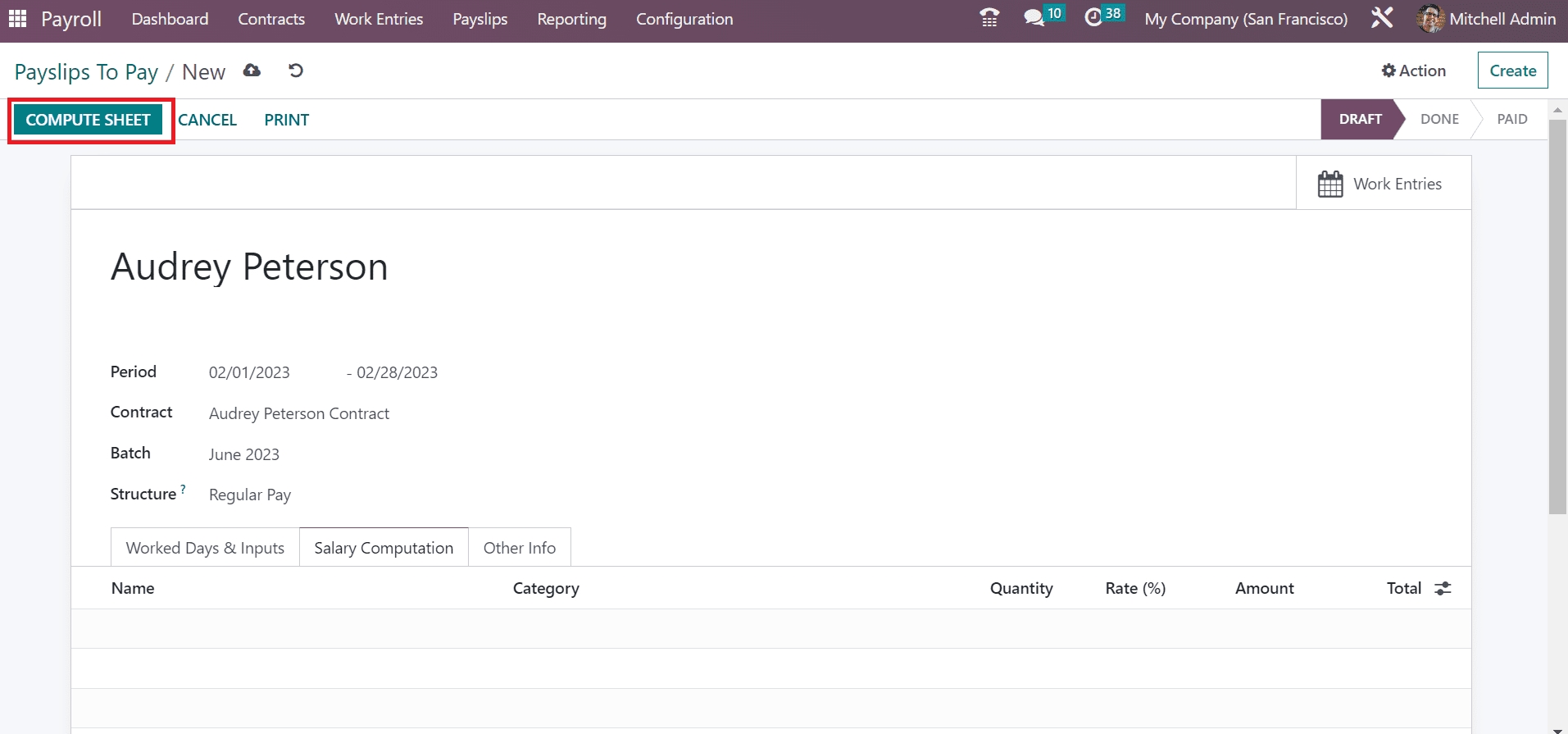Switch to Worked Days & Inputs tab
1568x734 pixels.
(x=205, y=548)
